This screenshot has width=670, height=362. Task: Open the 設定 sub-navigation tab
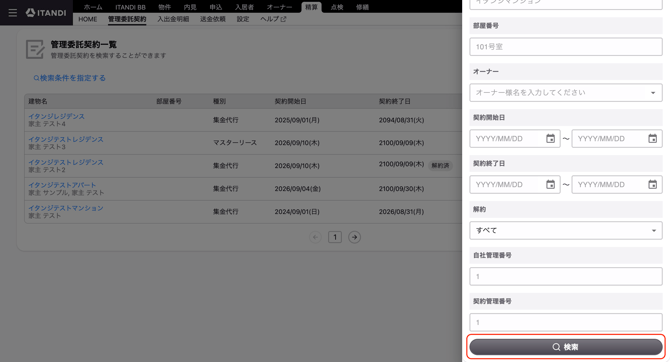[x=243, y=19]
